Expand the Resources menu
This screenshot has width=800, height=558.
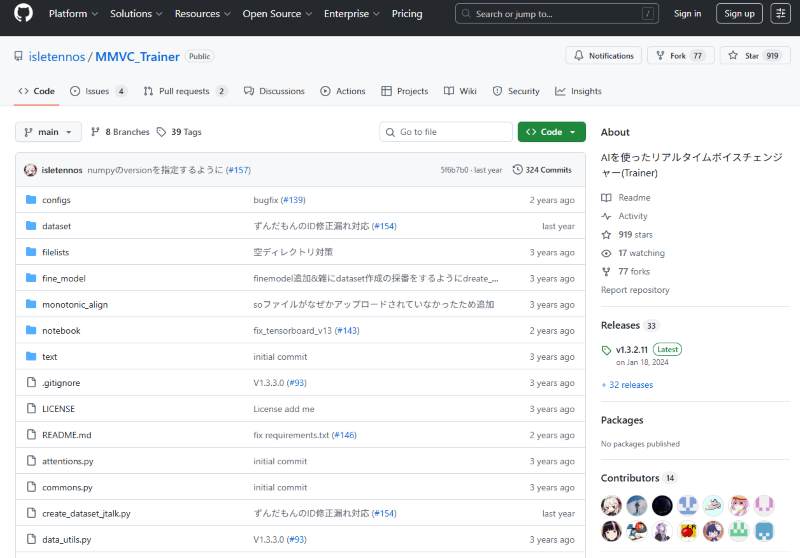tap(202, 14)
